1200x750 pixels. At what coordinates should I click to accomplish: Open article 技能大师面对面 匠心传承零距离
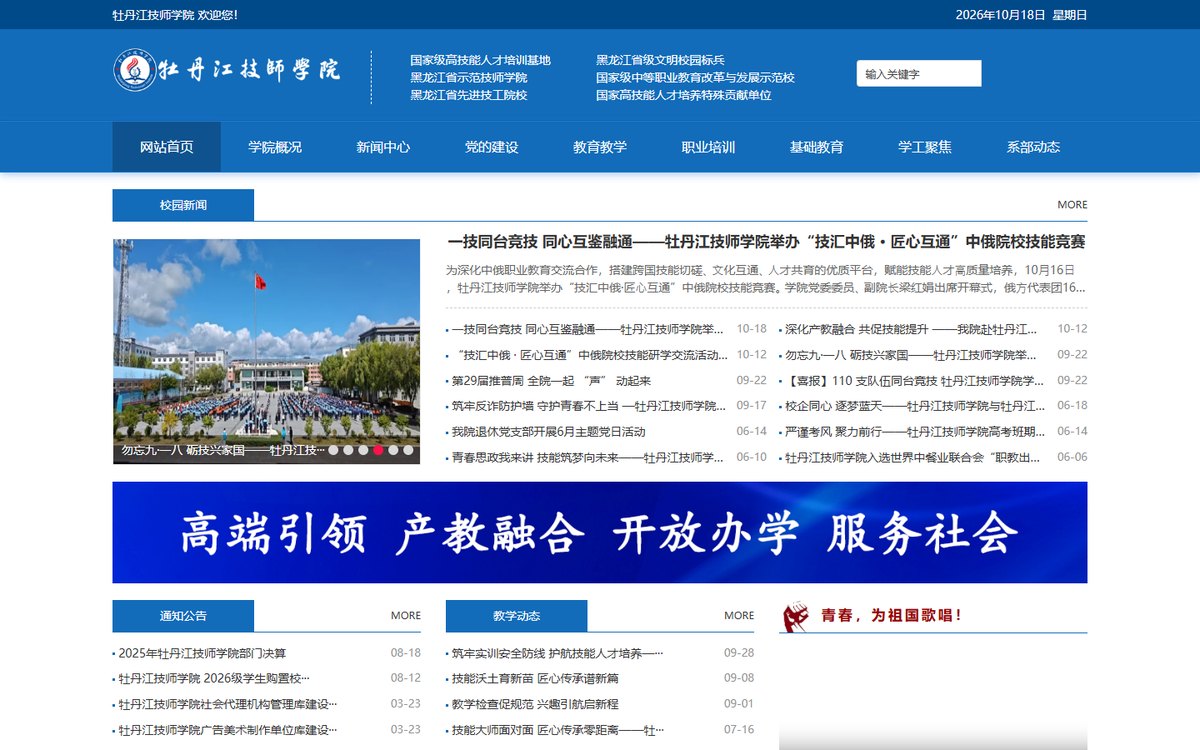(556, 730)
